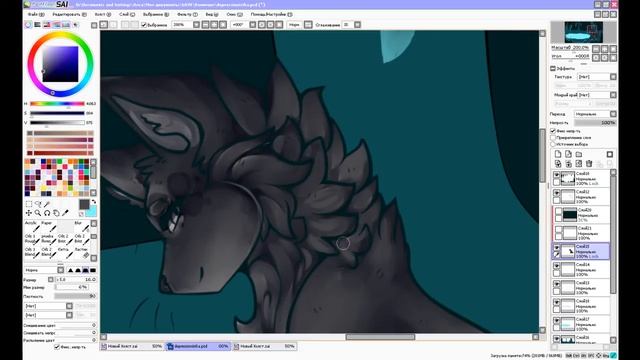Delete the selected layer with trash icon

click(589, 164)
